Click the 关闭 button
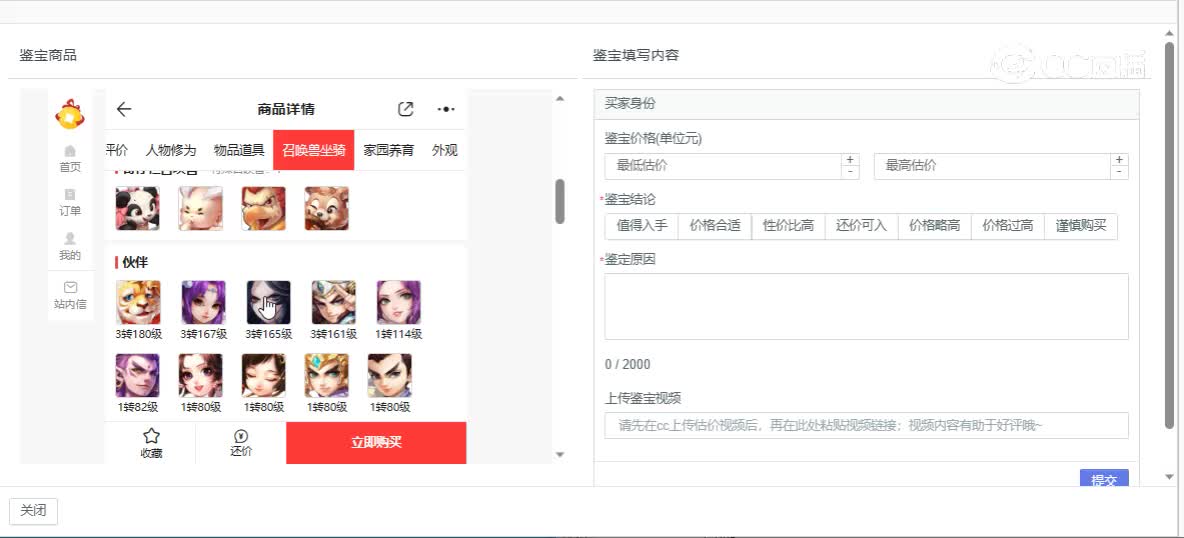1184x538 pixels. [33, 511]
